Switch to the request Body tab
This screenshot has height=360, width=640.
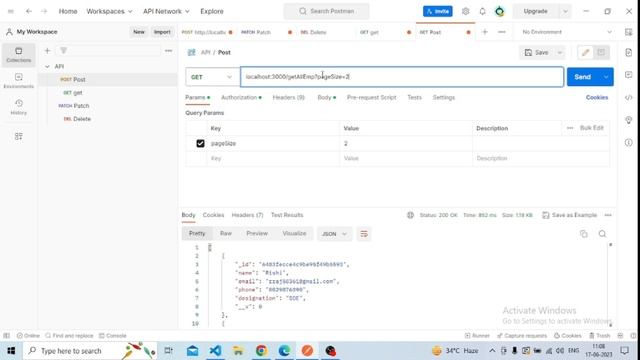(x=327, y=98)
